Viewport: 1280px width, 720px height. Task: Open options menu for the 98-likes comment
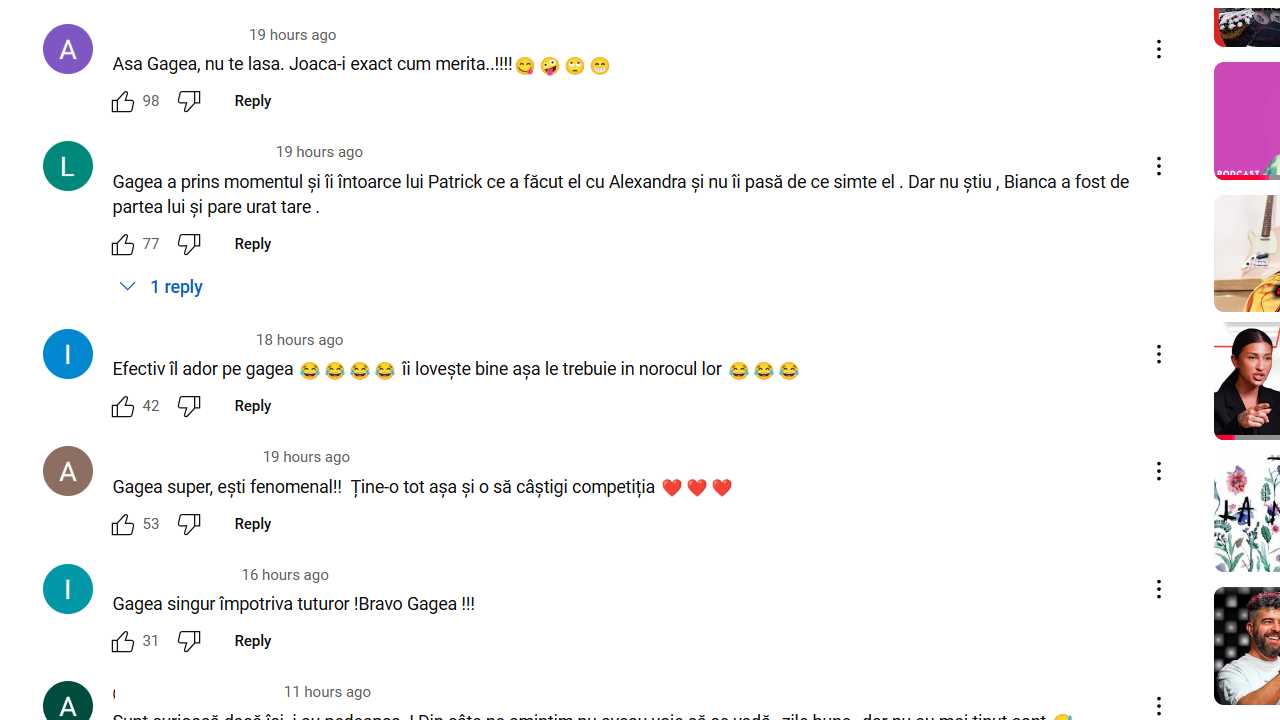coord(1159,49)
